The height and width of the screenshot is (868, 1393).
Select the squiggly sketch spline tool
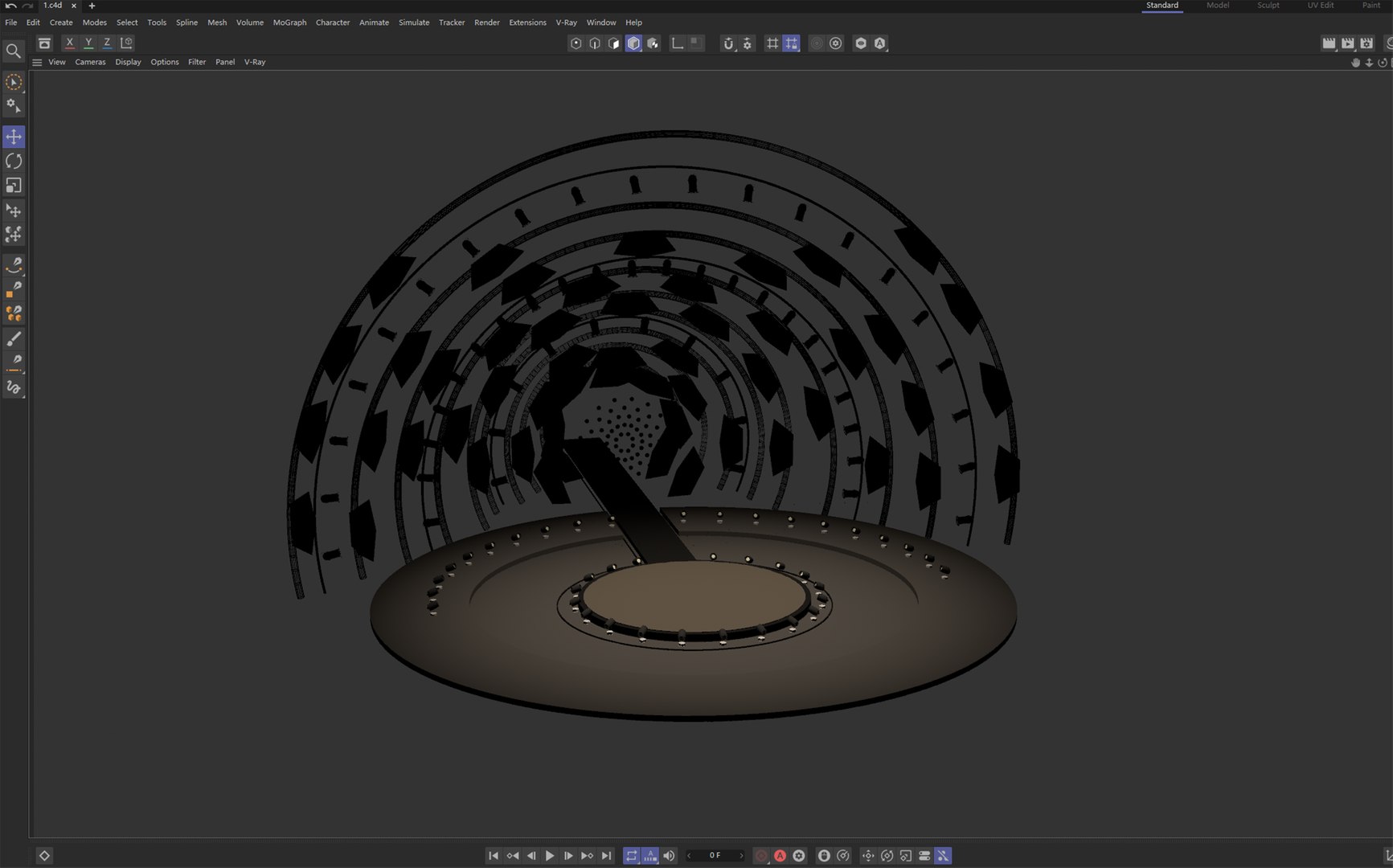click(x=14, y=387)
